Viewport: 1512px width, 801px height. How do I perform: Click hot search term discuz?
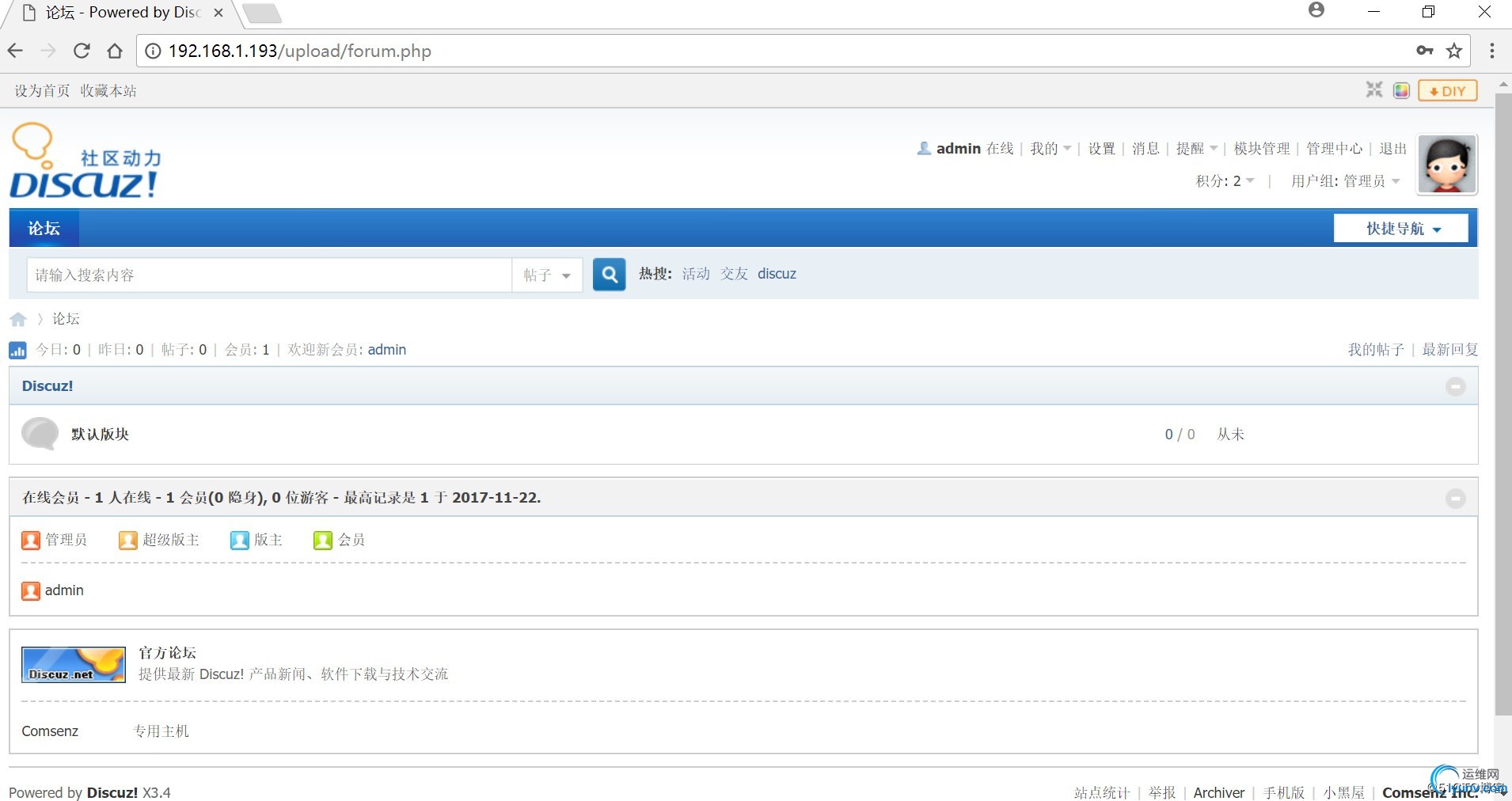777,274
